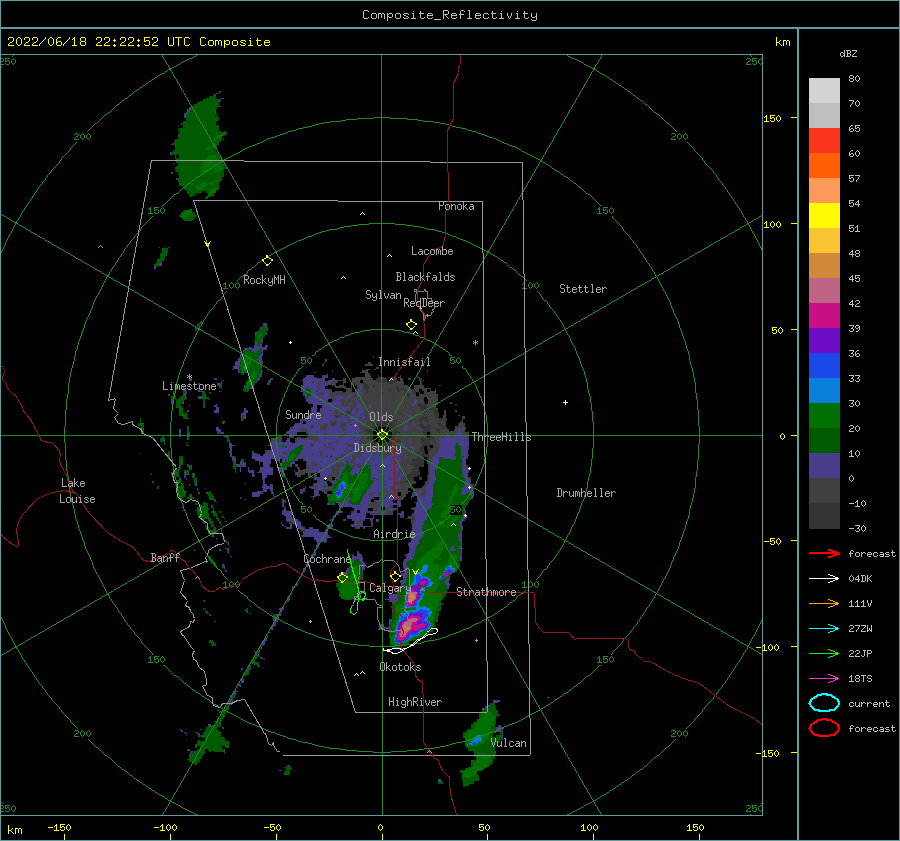Select the purple 36-39 dBZ color swatch
Screen dimensions: 900x841
(x=824, y=340)
